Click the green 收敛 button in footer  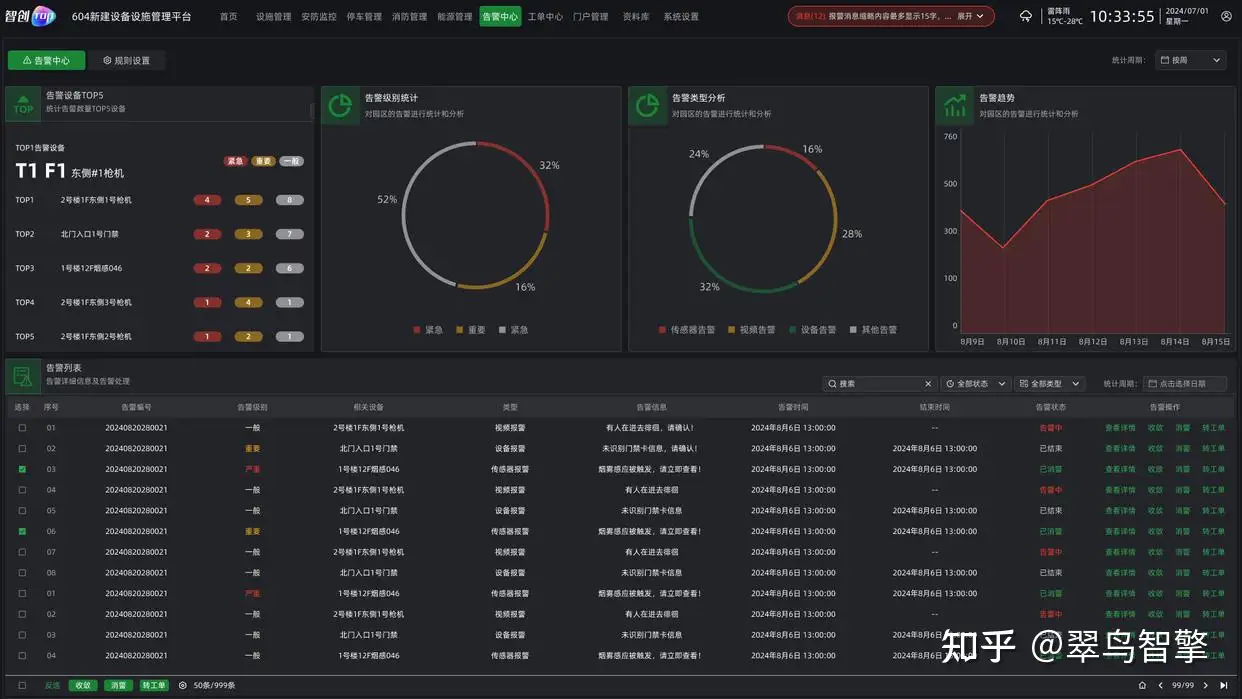[83, 685]
